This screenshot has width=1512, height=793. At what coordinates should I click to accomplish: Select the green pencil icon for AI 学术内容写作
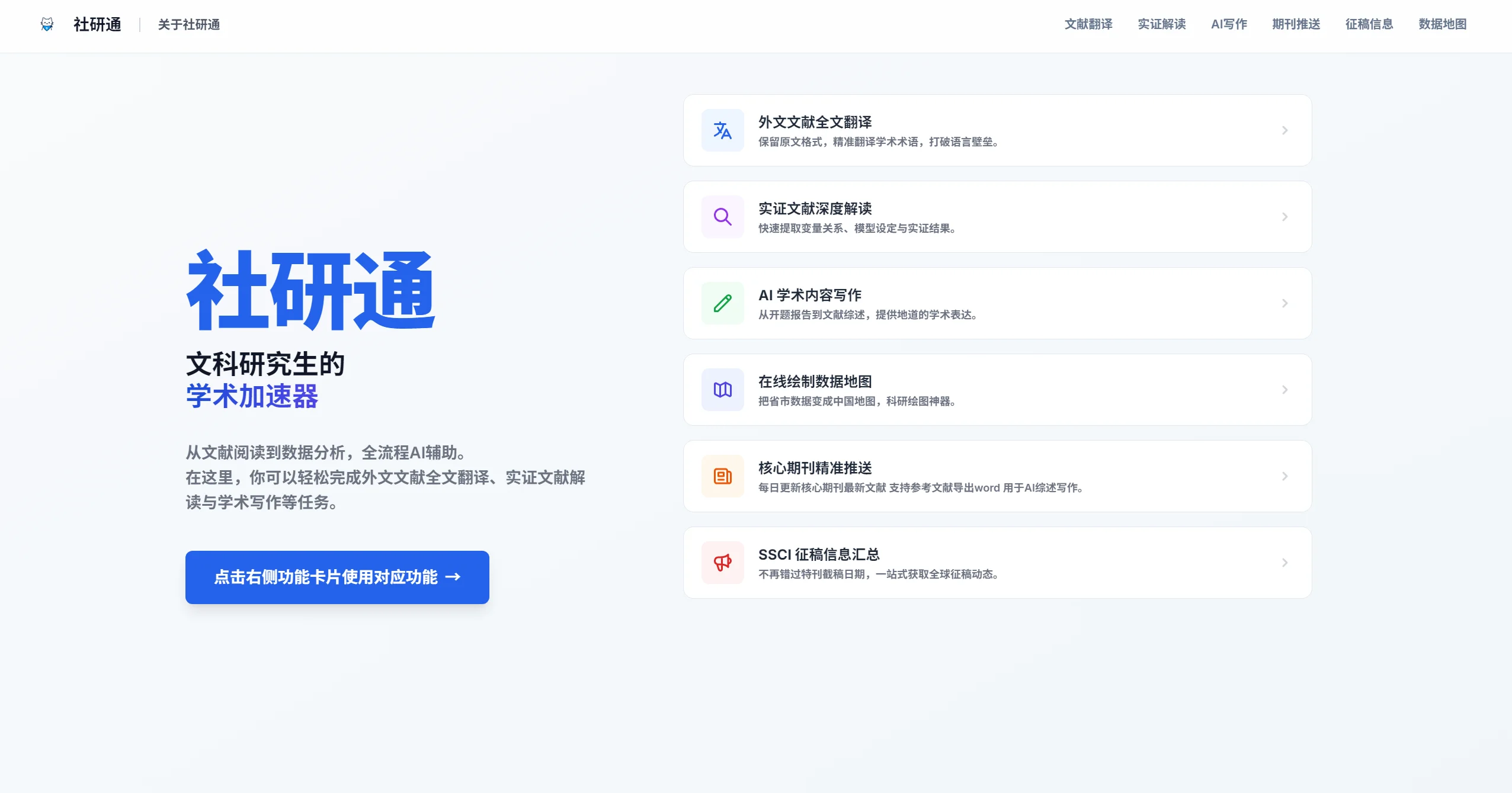coord(722,303)
